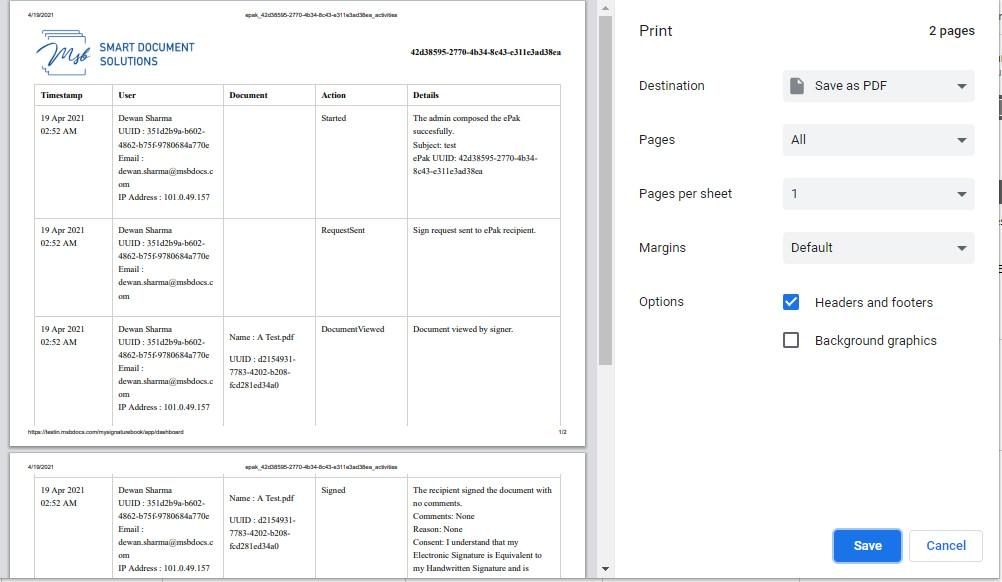Screen dimensions: 1002x582
Task: Uncheck the Headers and footers checkbox
Action: (790, 302)
